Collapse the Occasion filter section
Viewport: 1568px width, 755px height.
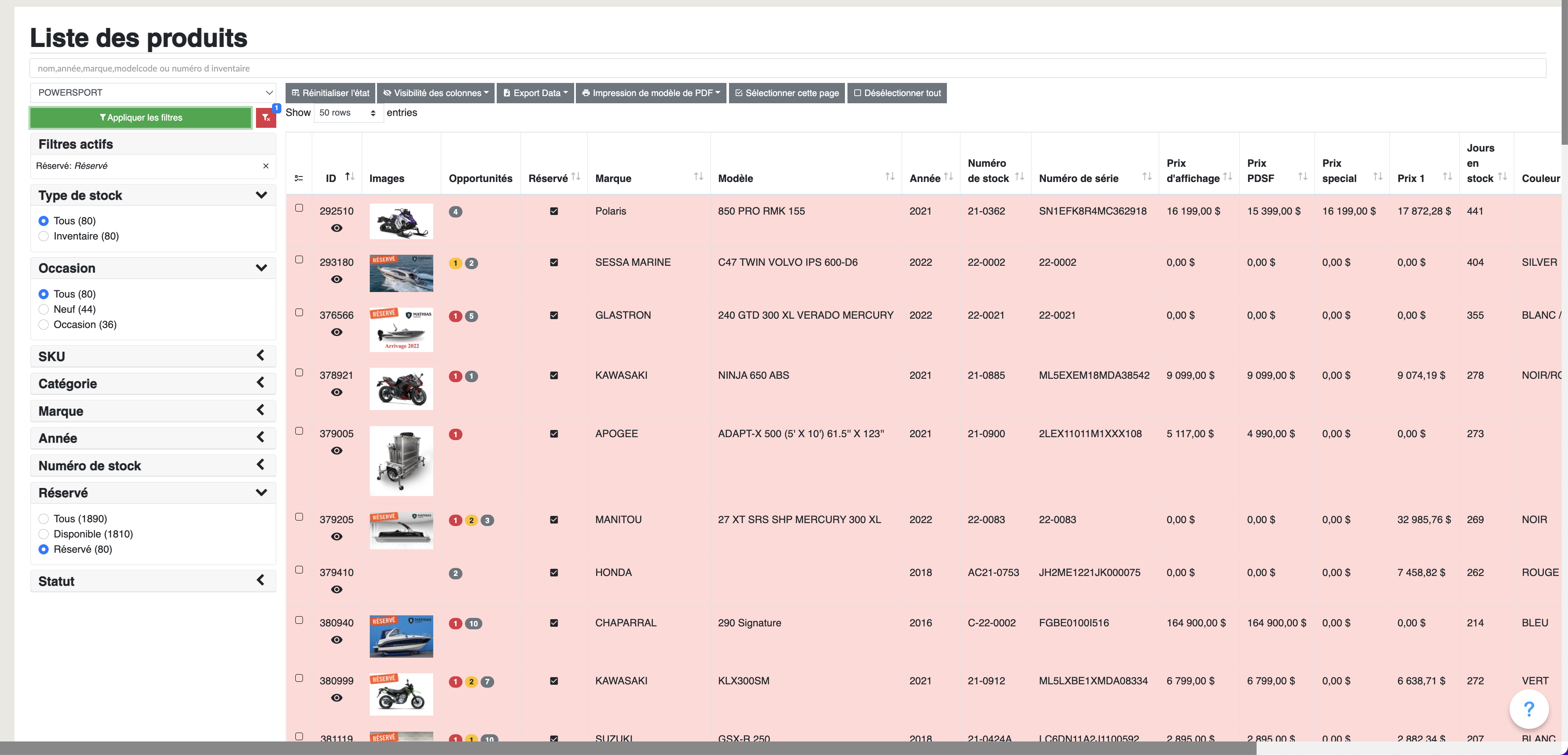(261, 268)
